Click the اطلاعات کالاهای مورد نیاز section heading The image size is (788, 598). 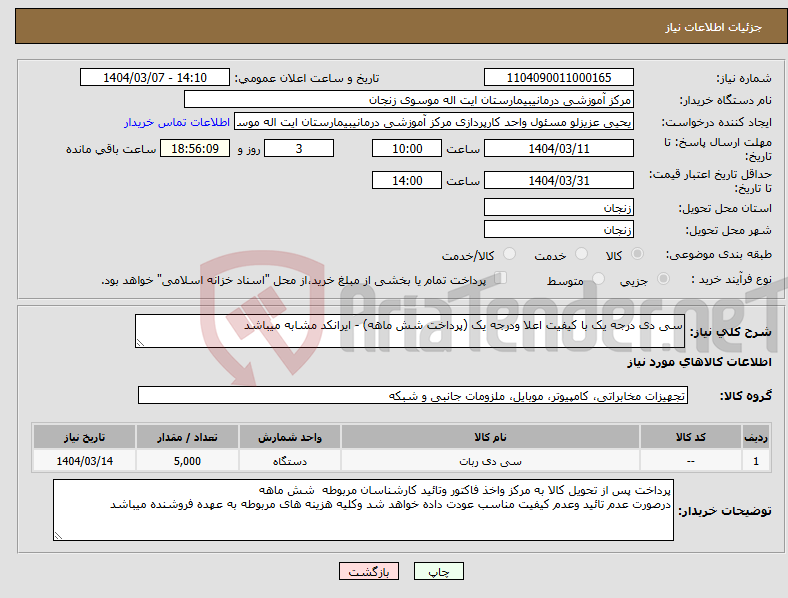pos(699,362)
